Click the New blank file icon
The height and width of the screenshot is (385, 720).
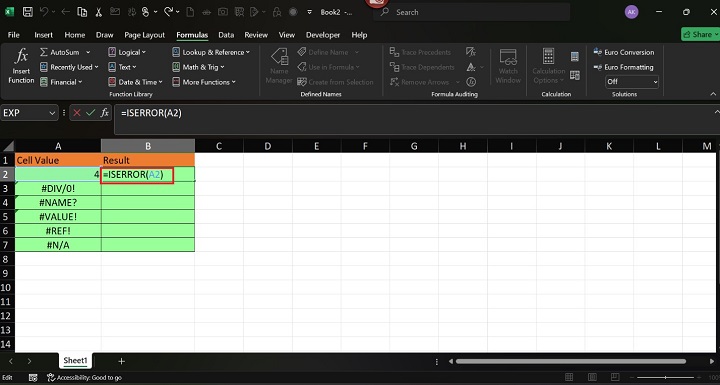(x=190, y=12)
